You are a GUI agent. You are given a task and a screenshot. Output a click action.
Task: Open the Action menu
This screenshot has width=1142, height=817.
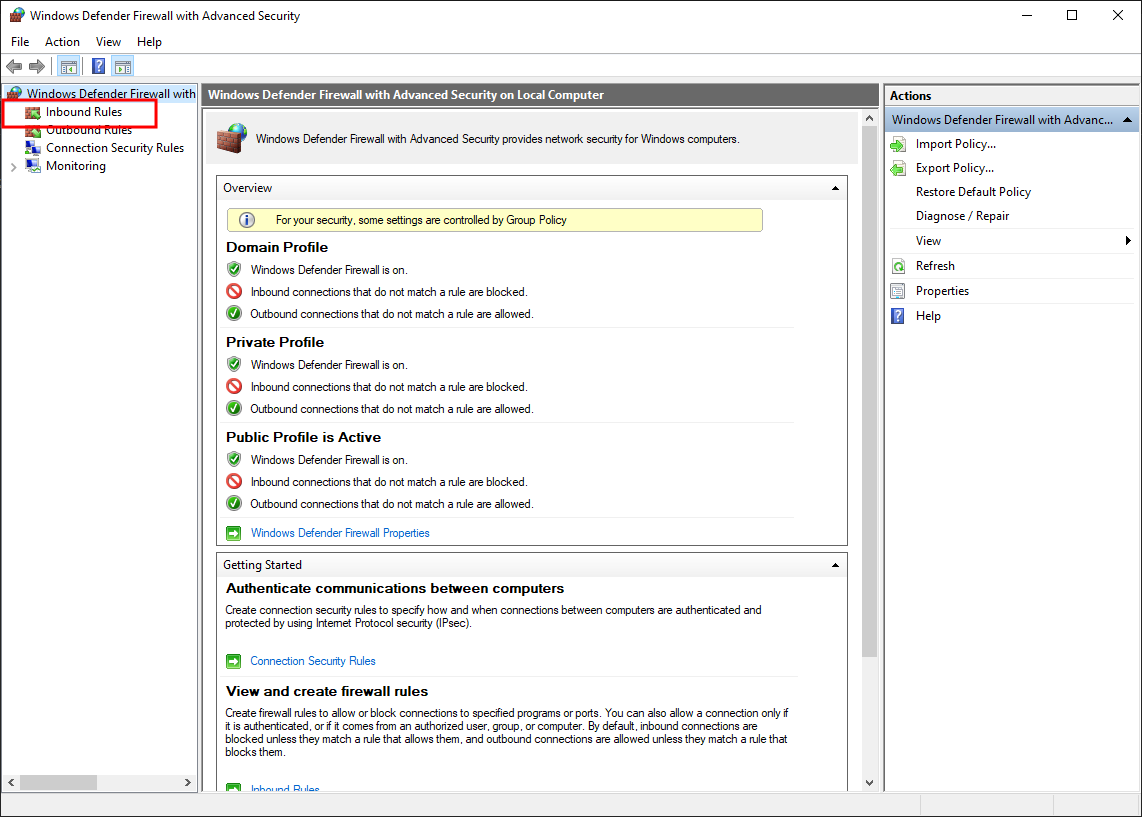(x=62, y=42)
